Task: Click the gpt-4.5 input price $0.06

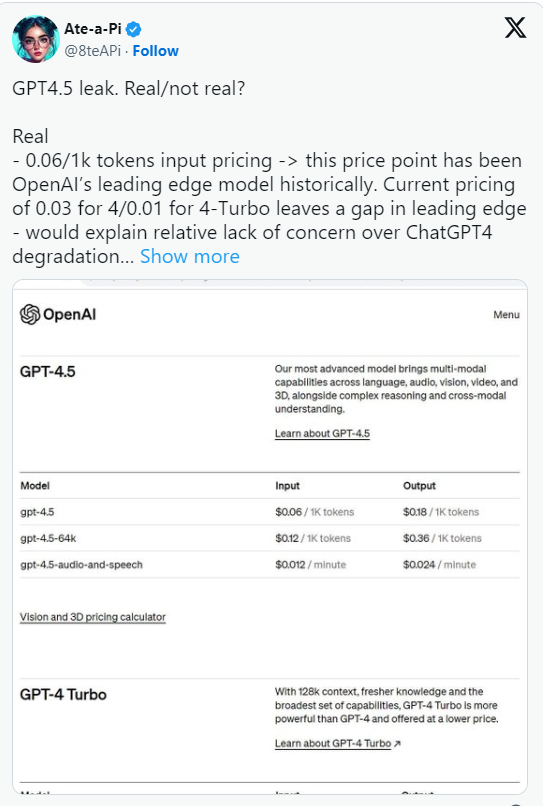Action: tap(288, 512)
